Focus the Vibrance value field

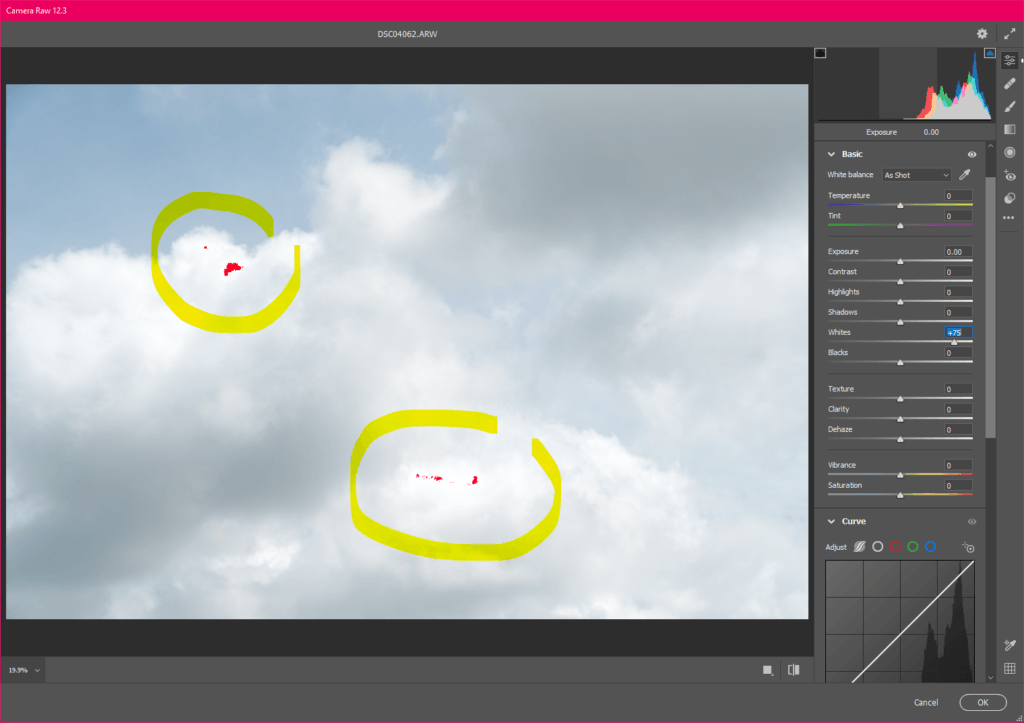tap(958, 465)
